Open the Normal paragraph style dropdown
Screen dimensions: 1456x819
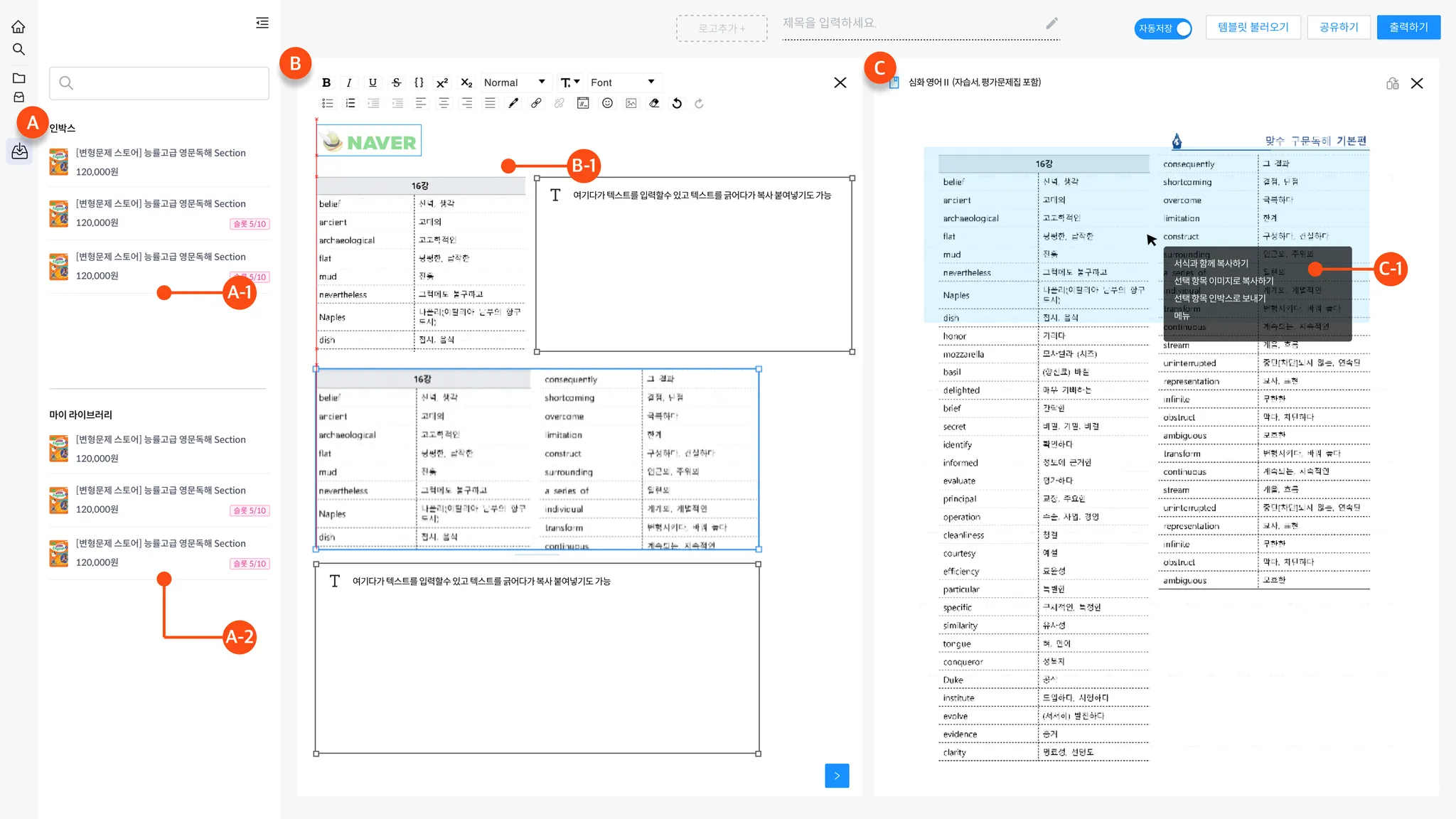coord(514,82)
